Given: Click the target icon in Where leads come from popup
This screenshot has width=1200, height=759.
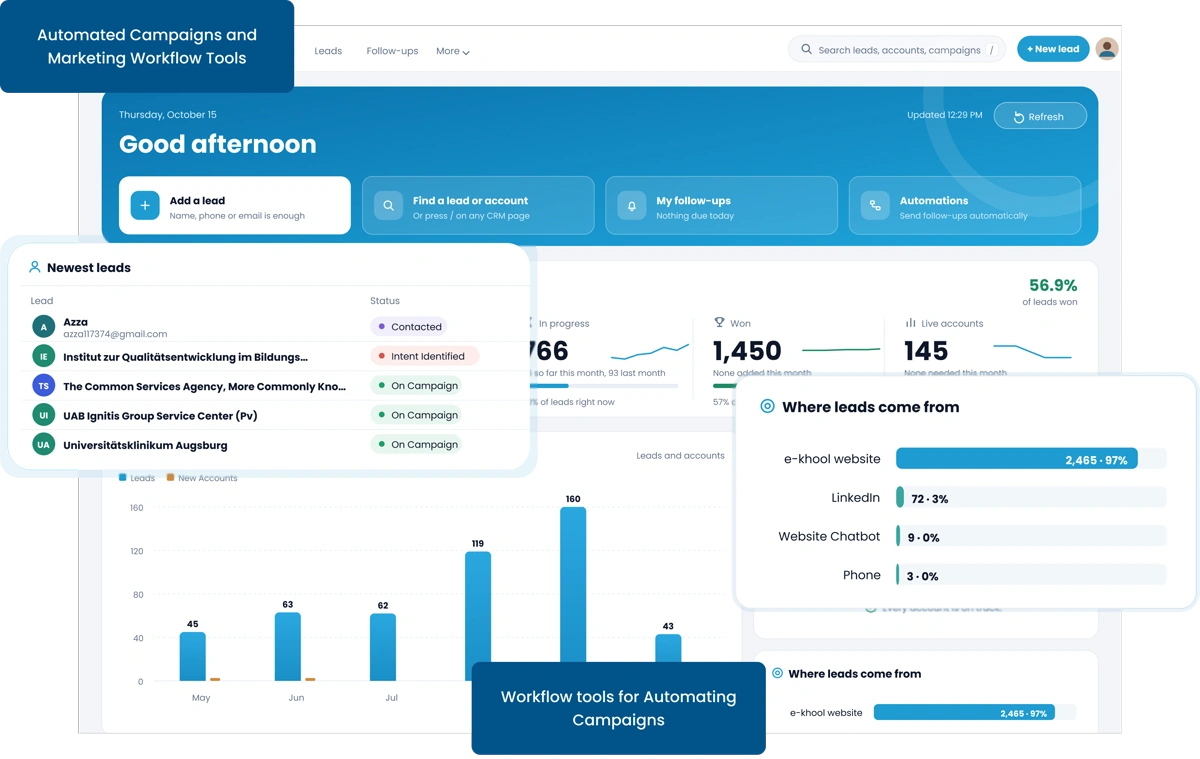Looking at the screenshot, I should (x=767, y=406).
